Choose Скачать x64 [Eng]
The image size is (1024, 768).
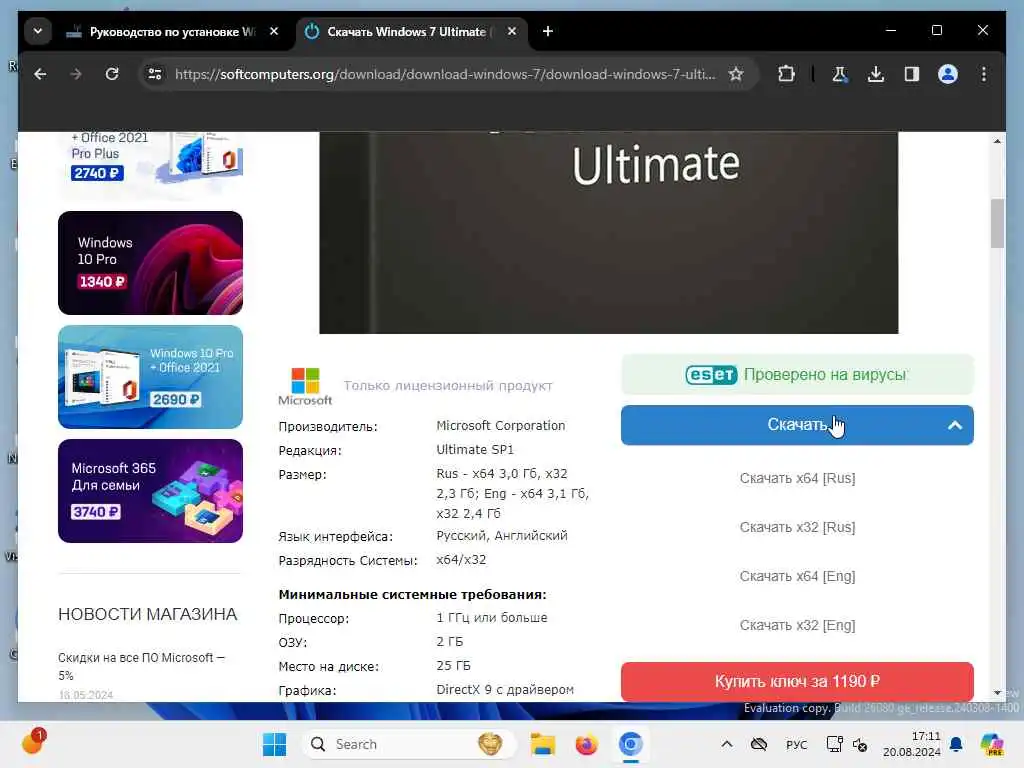click(797, 576)
